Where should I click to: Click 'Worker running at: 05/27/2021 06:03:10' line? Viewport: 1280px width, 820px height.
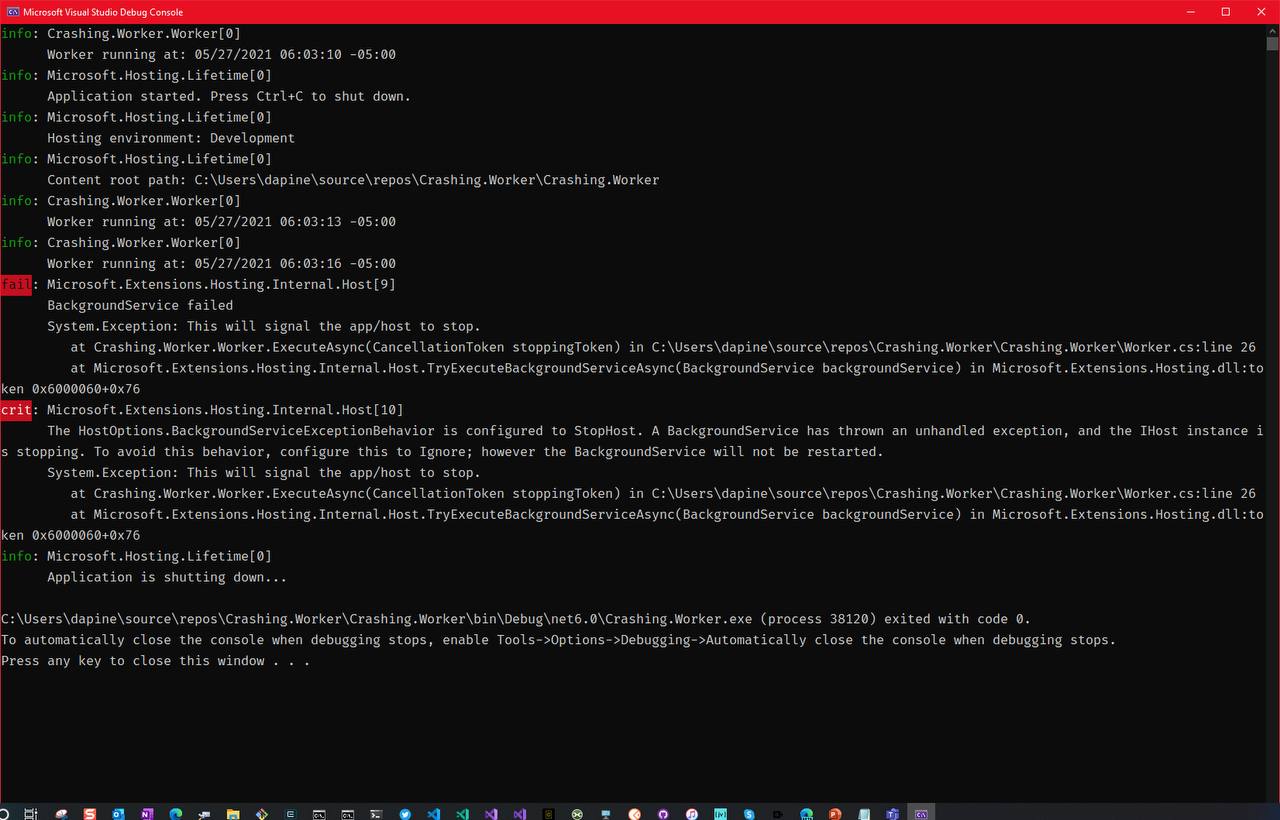pyautogui.click(x=221, y=54)
